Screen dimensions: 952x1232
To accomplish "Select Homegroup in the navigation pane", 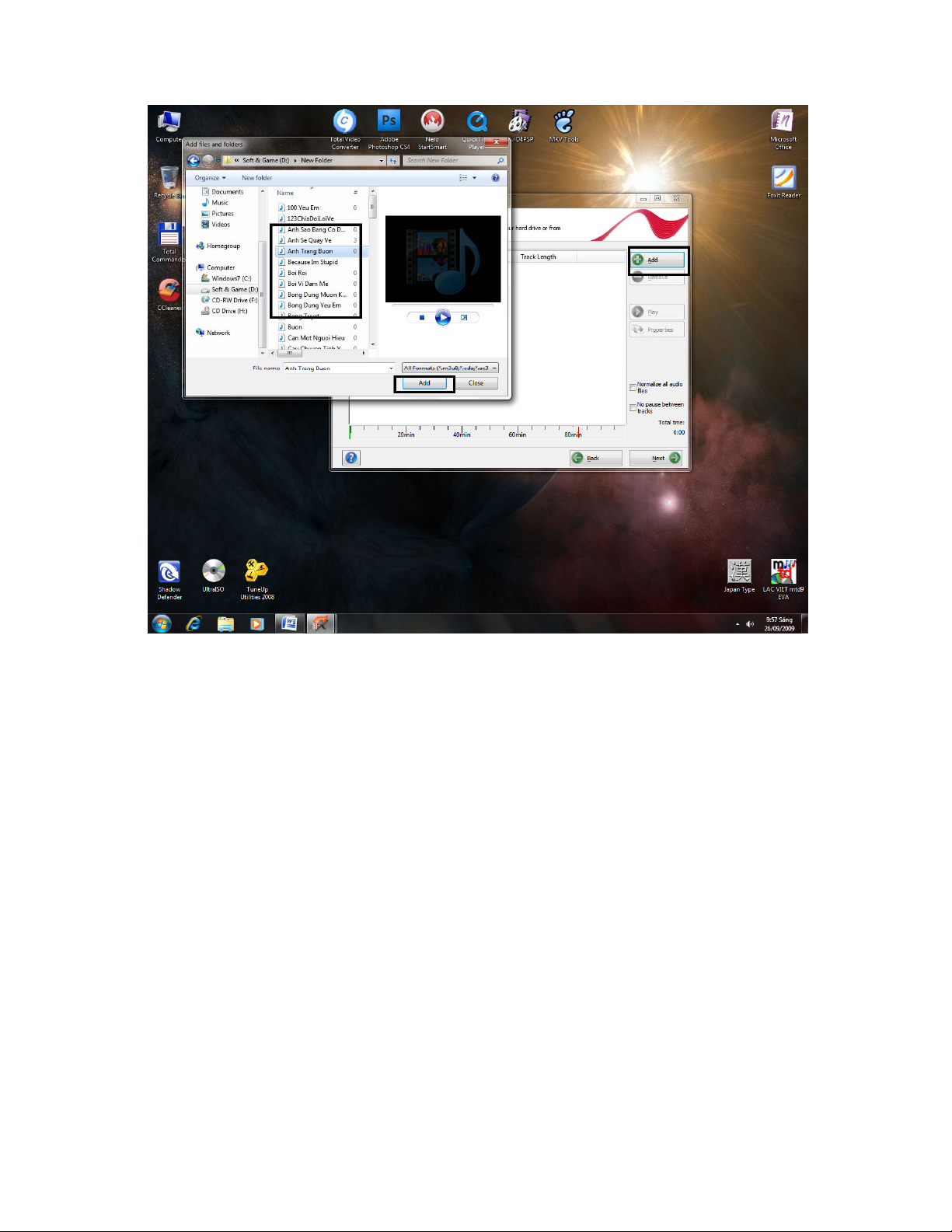I will point(223,246).
